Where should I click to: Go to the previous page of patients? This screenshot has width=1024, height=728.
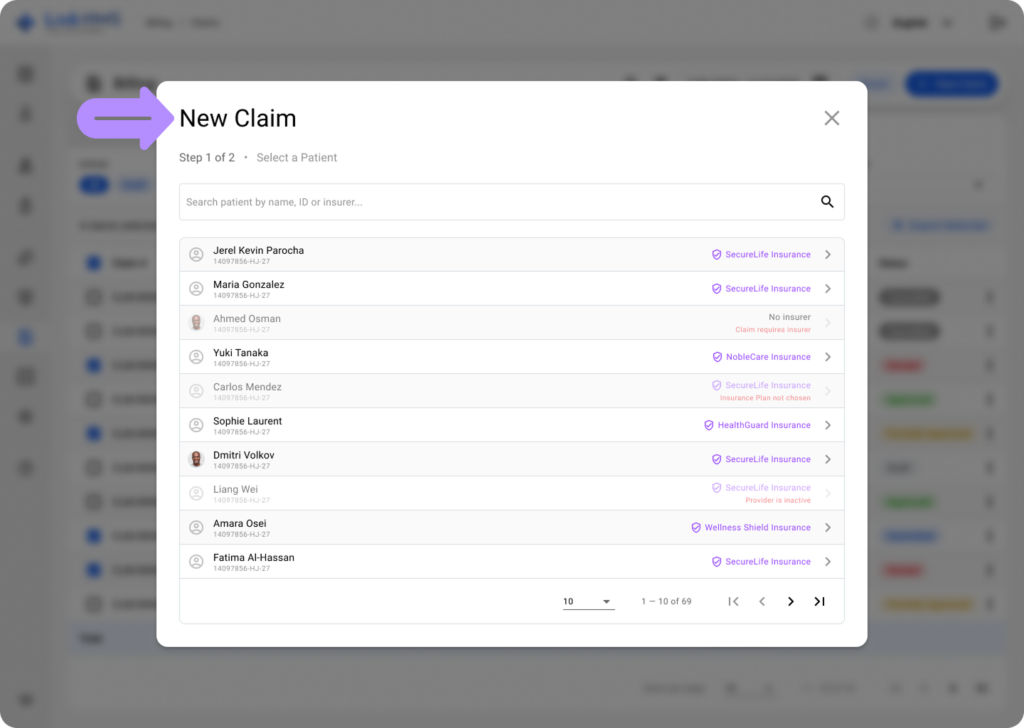click(762, 601)
